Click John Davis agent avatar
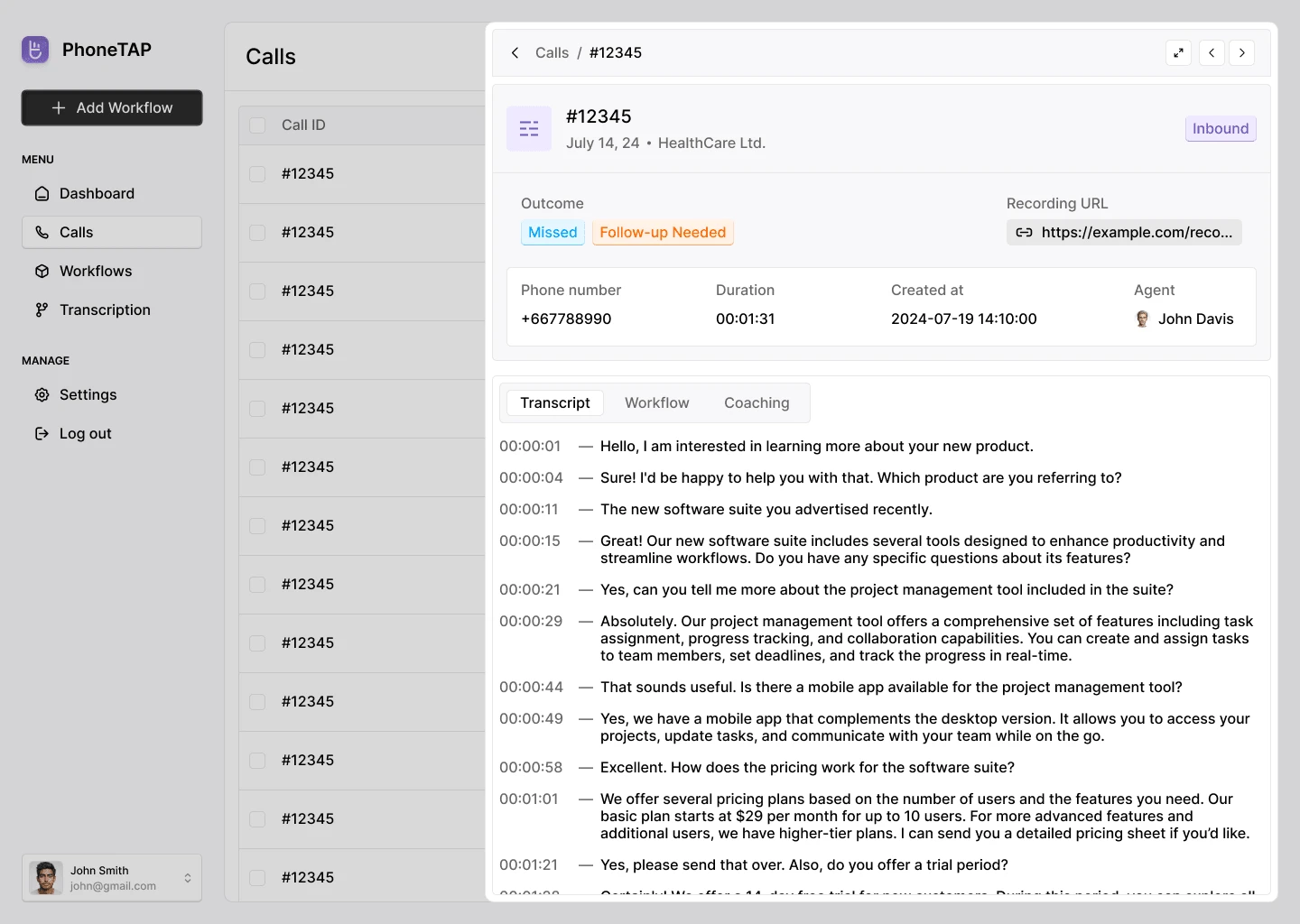 click(x=1142, y=319)
